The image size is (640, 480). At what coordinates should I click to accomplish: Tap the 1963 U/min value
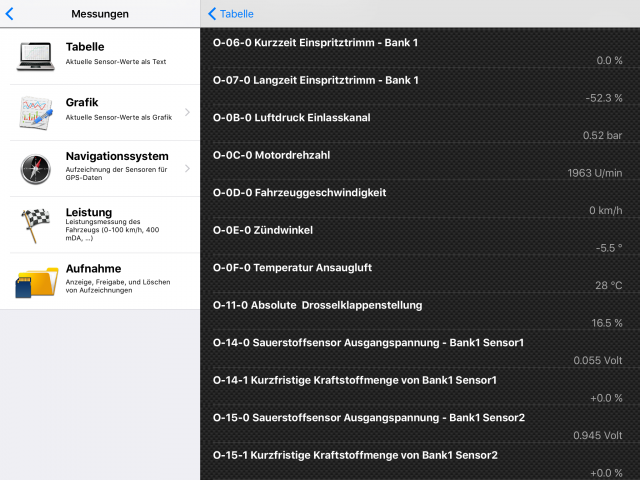(595, 173)
